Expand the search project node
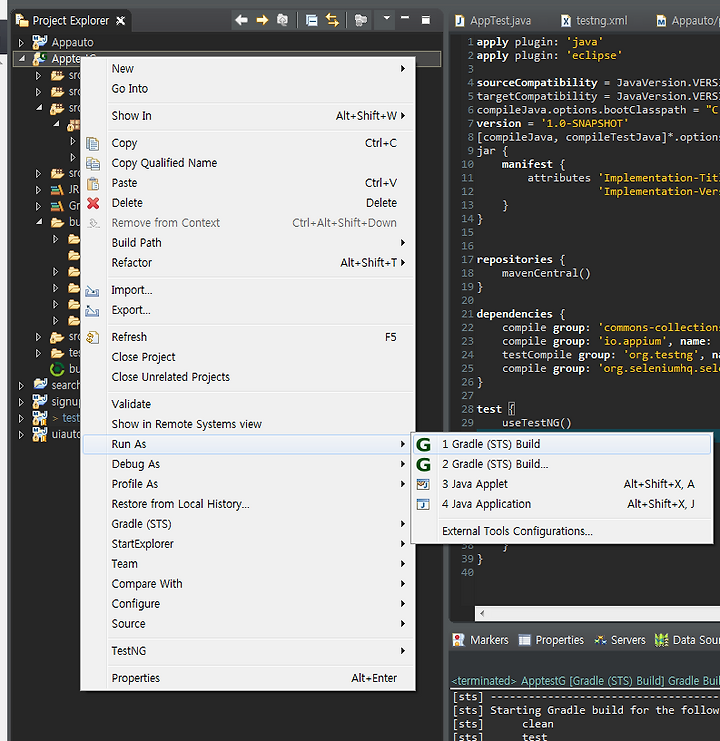Viewport: 720px width, 741px height. click(x=21, y=386)
